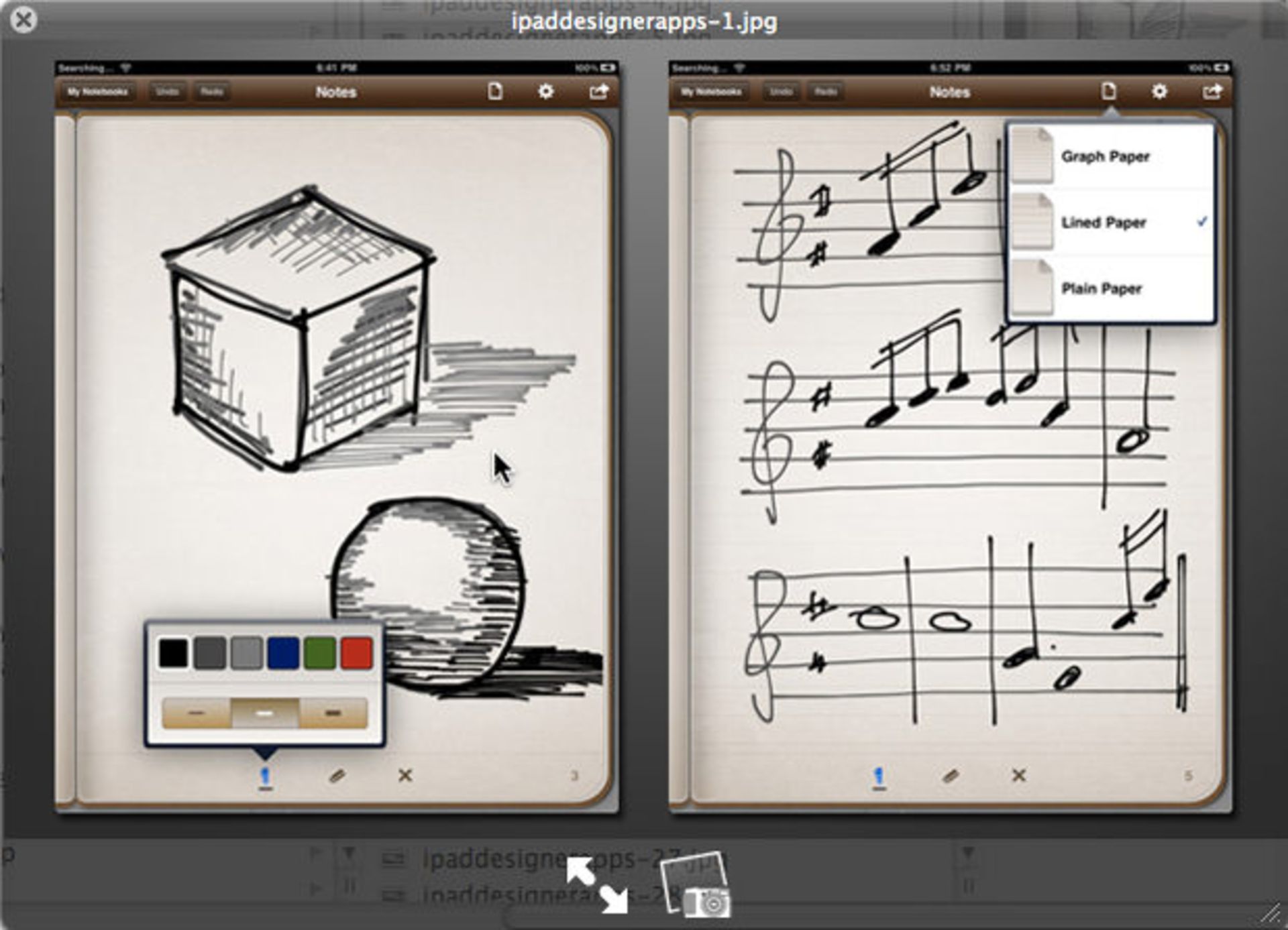Choose Graph Paper from paper menu
Viewport: 1288px width, 930px height.
coord(1112,157)
